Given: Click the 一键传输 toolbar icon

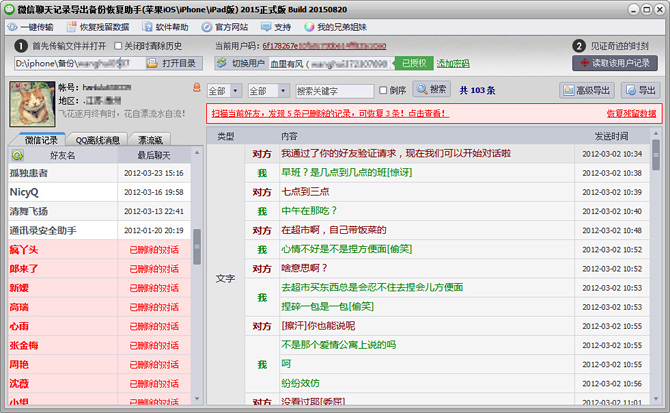Looking at the screenshot, I should pyautogui.click(x=13, y=26).
